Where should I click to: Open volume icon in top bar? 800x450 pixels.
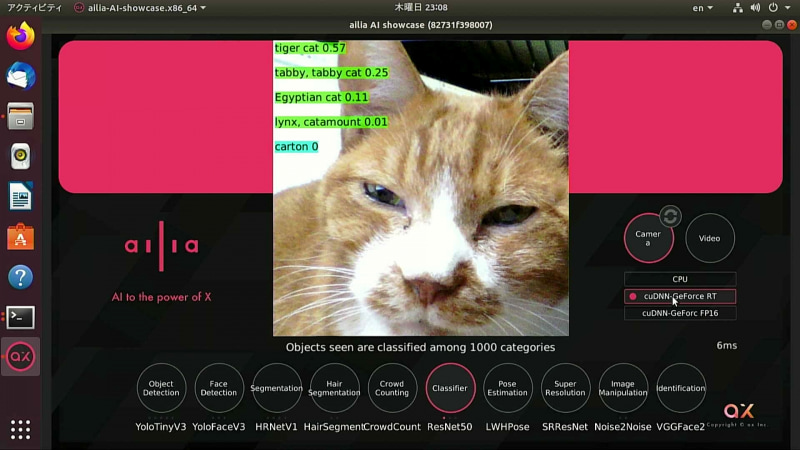tap(756, 8)
